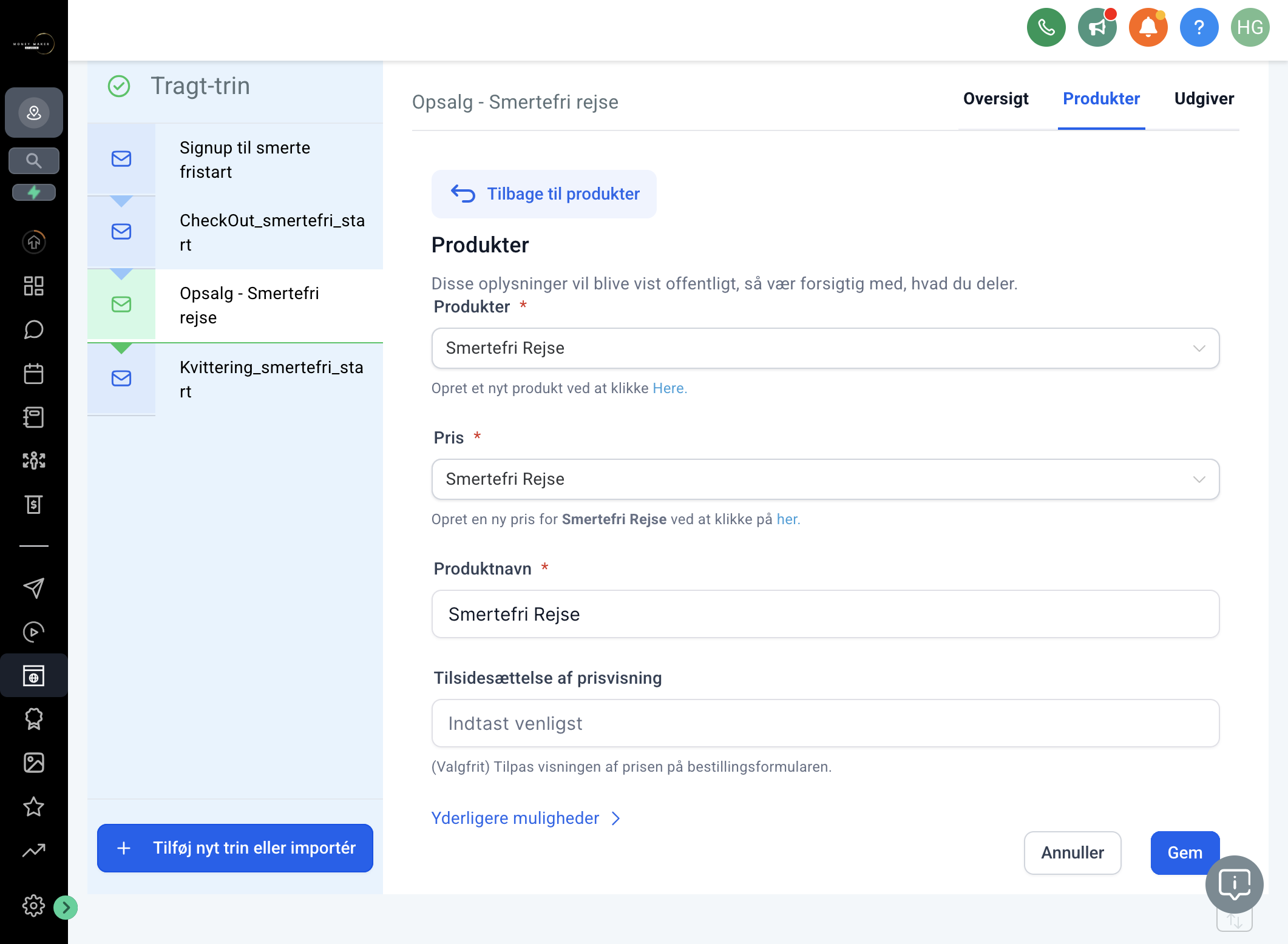Click the 'Here' create product link
Screen dimensions: 1288x944
(x=669, y=388)
